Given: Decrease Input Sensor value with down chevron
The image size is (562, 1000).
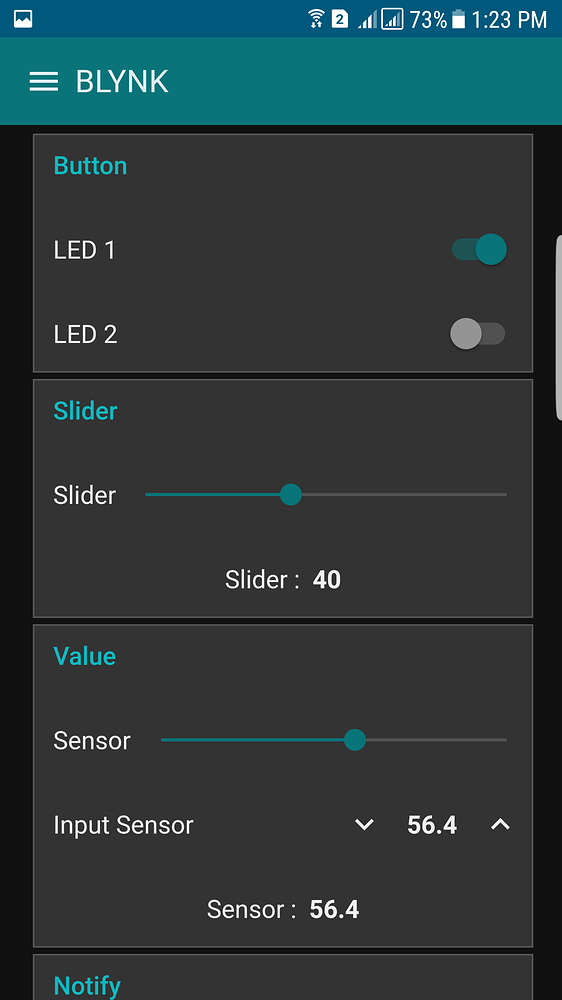Looking at the screenshot, I should pyautogui.click(x=364, y=825).
